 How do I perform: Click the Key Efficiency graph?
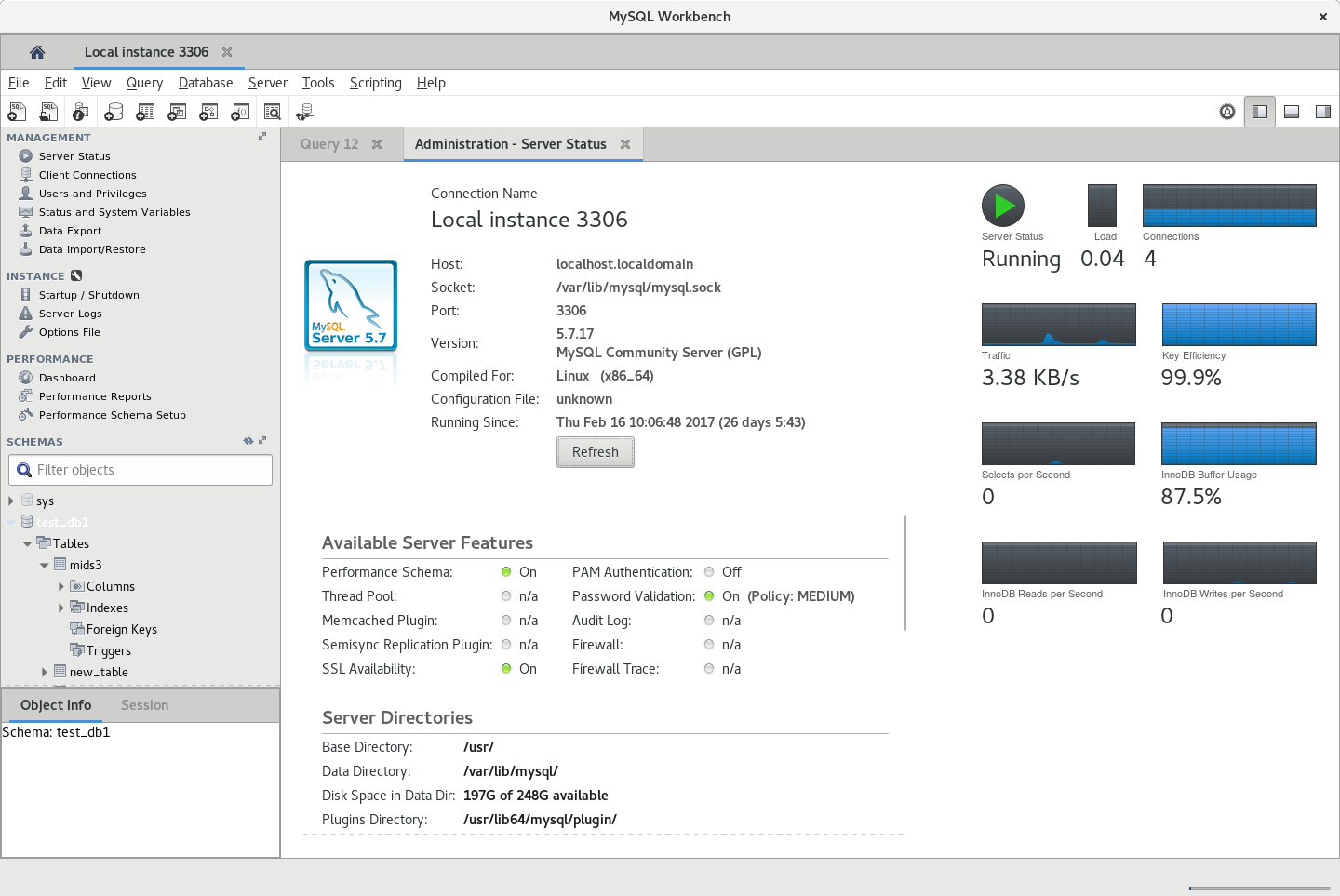(1239, 325)
